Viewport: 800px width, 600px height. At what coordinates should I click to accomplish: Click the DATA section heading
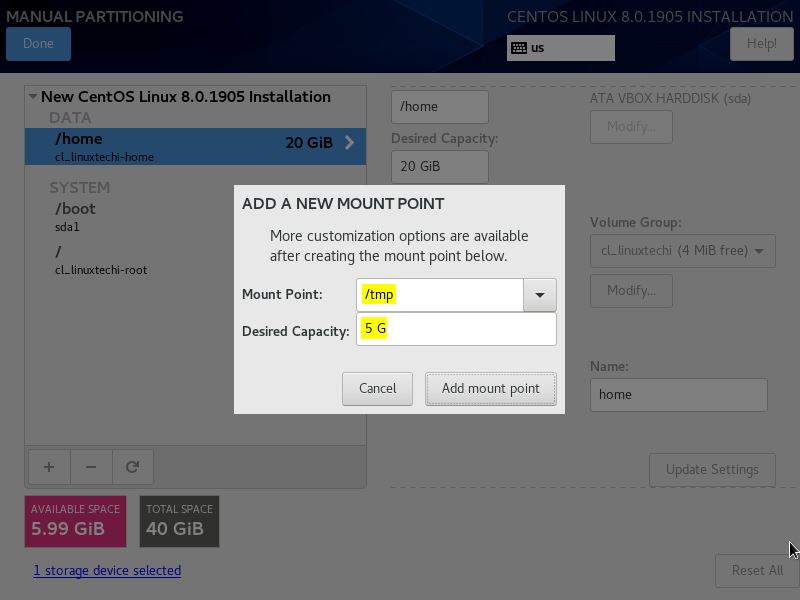tap(70, 118)
